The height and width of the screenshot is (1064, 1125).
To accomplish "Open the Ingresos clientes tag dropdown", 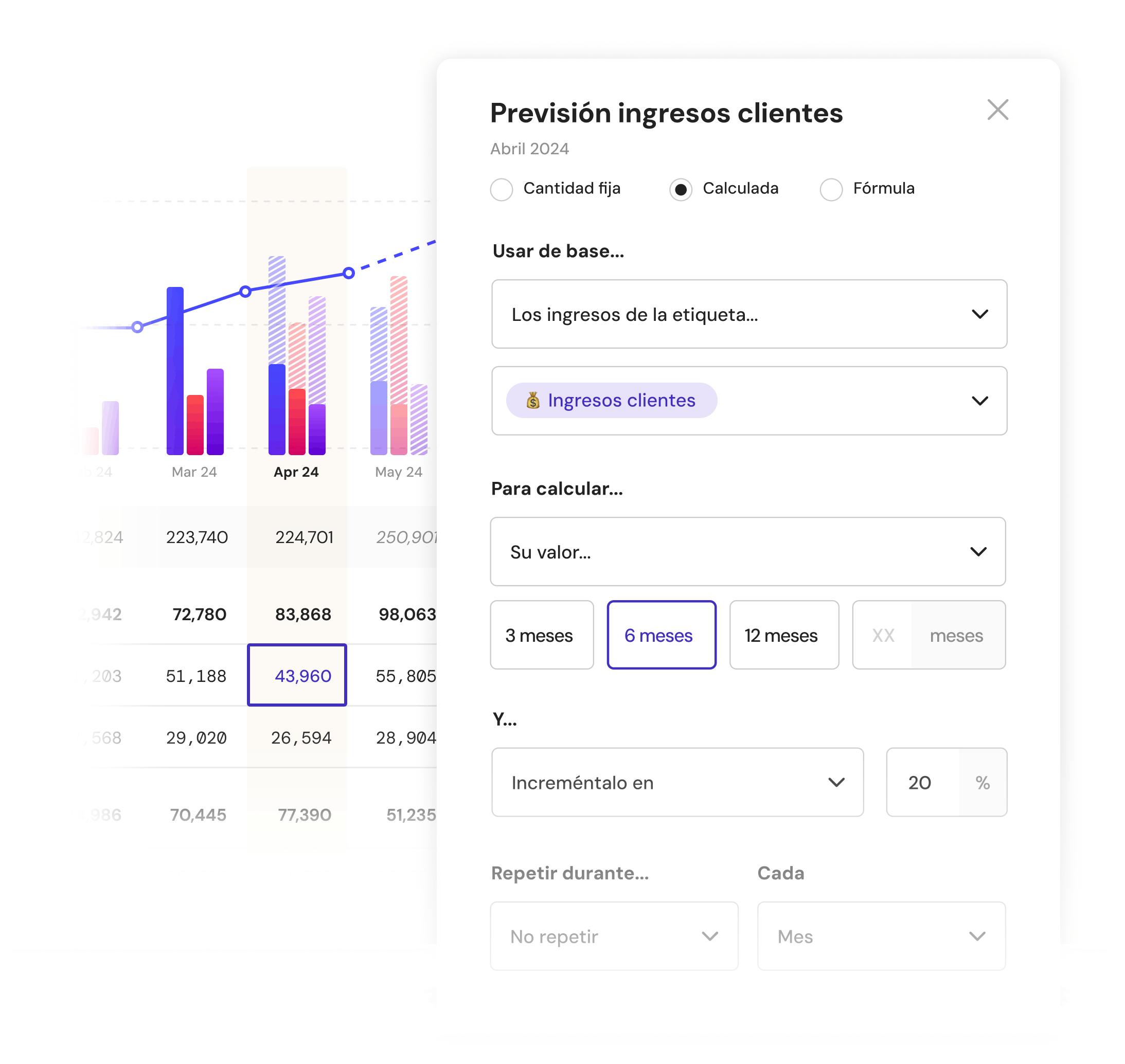I will (748, 401).
